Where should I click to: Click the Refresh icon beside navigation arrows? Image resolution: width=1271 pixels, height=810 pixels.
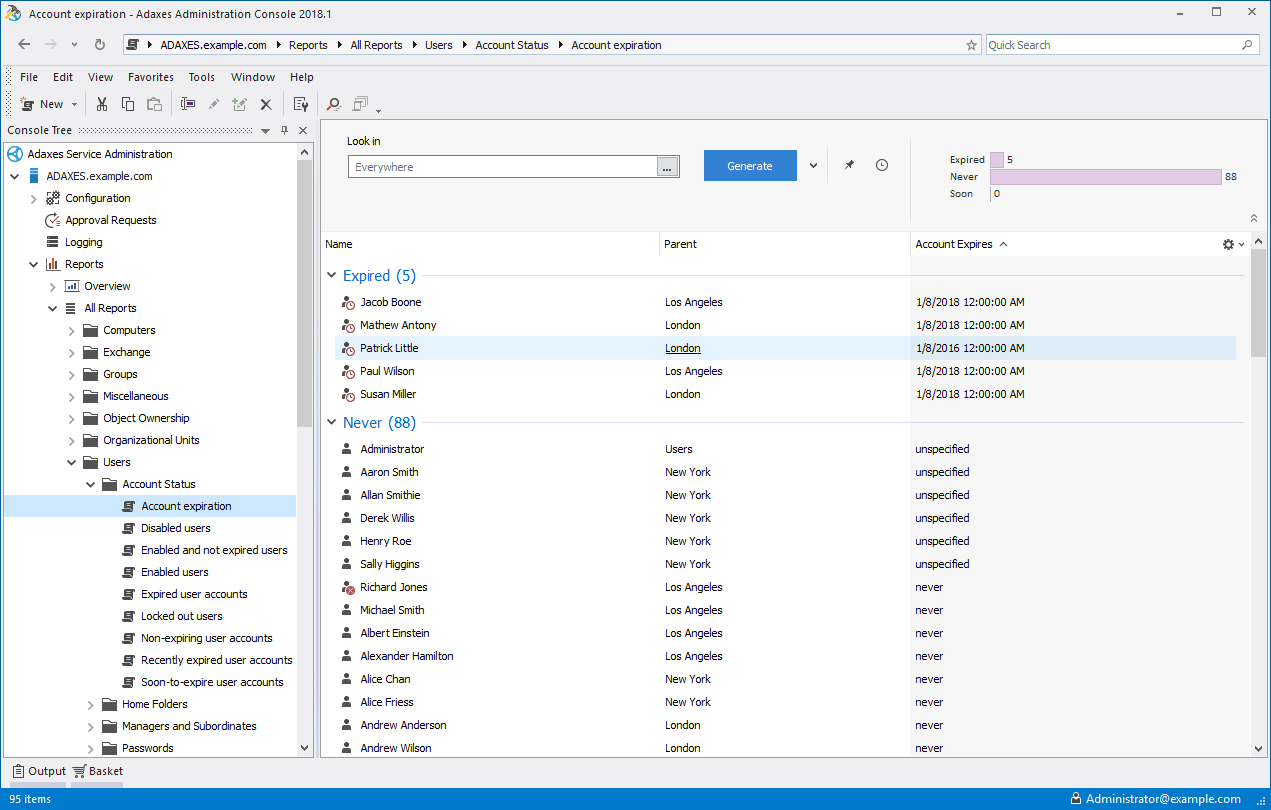(100, 45)
